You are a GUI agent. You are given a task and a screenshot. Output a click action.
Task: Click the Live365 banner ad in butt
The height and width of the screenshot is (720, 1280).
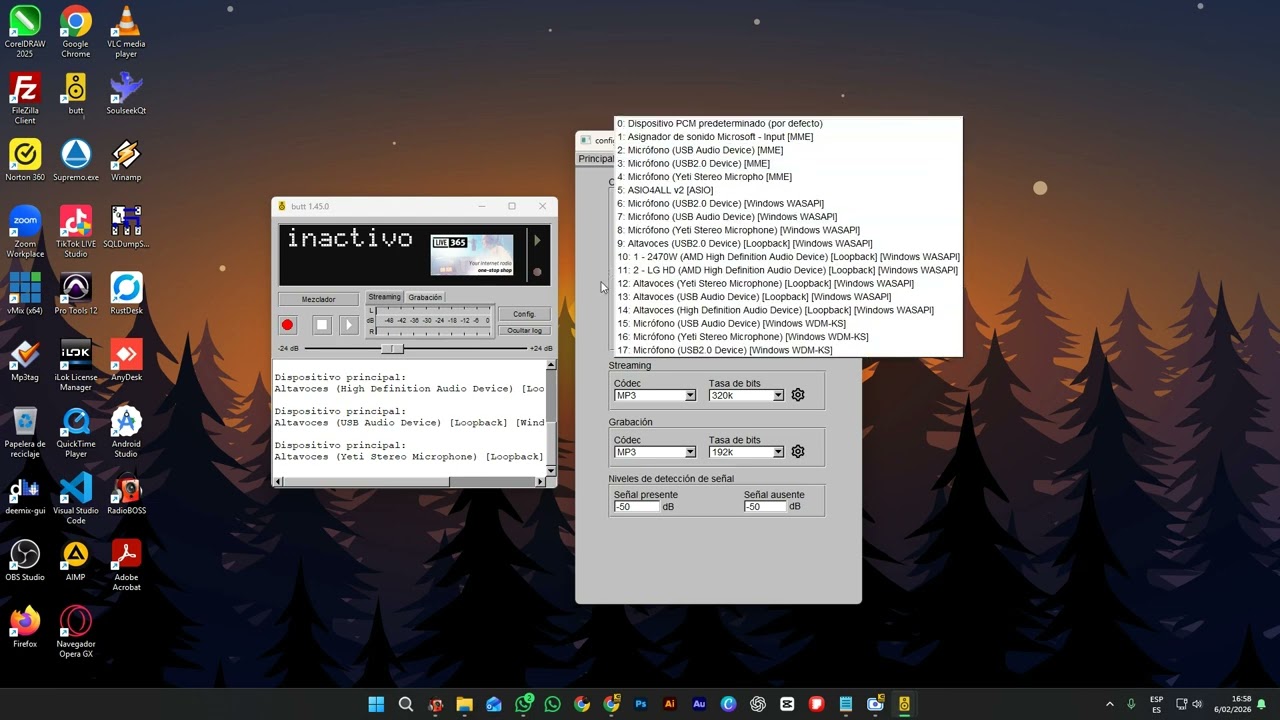click(472, 255)
